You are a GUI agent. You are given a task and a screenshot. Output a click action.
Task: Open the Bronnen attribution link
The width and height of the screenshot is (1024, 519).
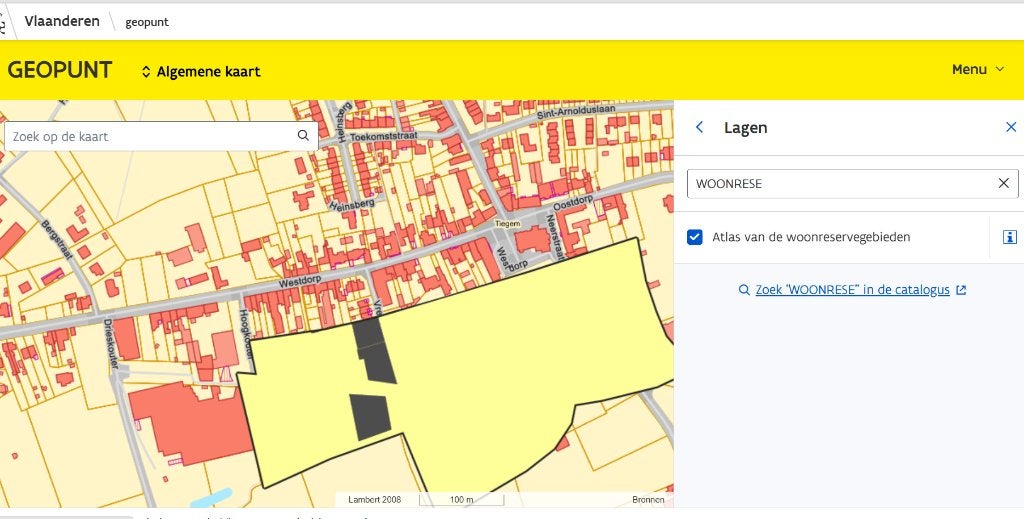point(648,499)
